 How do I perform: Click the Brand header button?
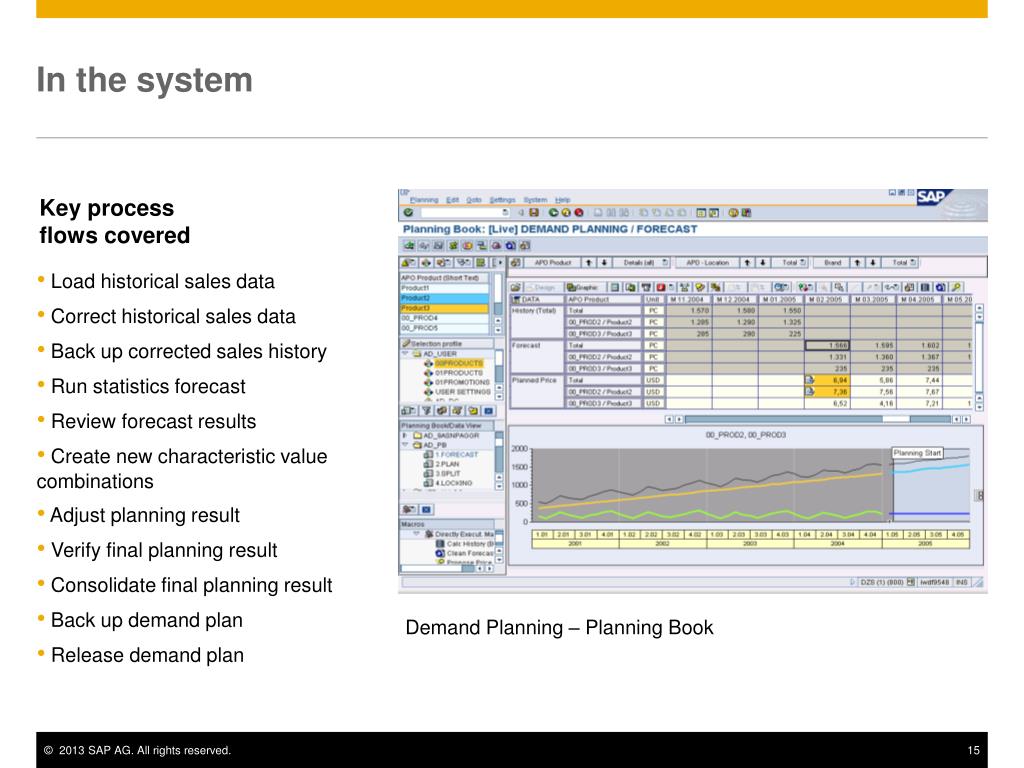pos(831,263)
